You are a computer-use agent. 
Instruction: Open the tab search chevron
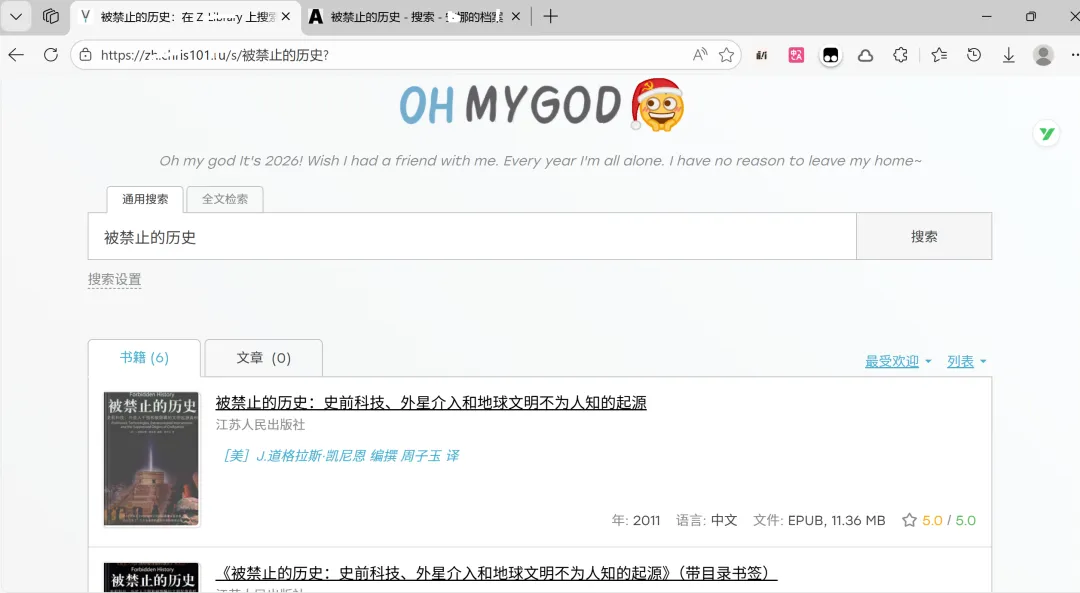pos(16,17)
